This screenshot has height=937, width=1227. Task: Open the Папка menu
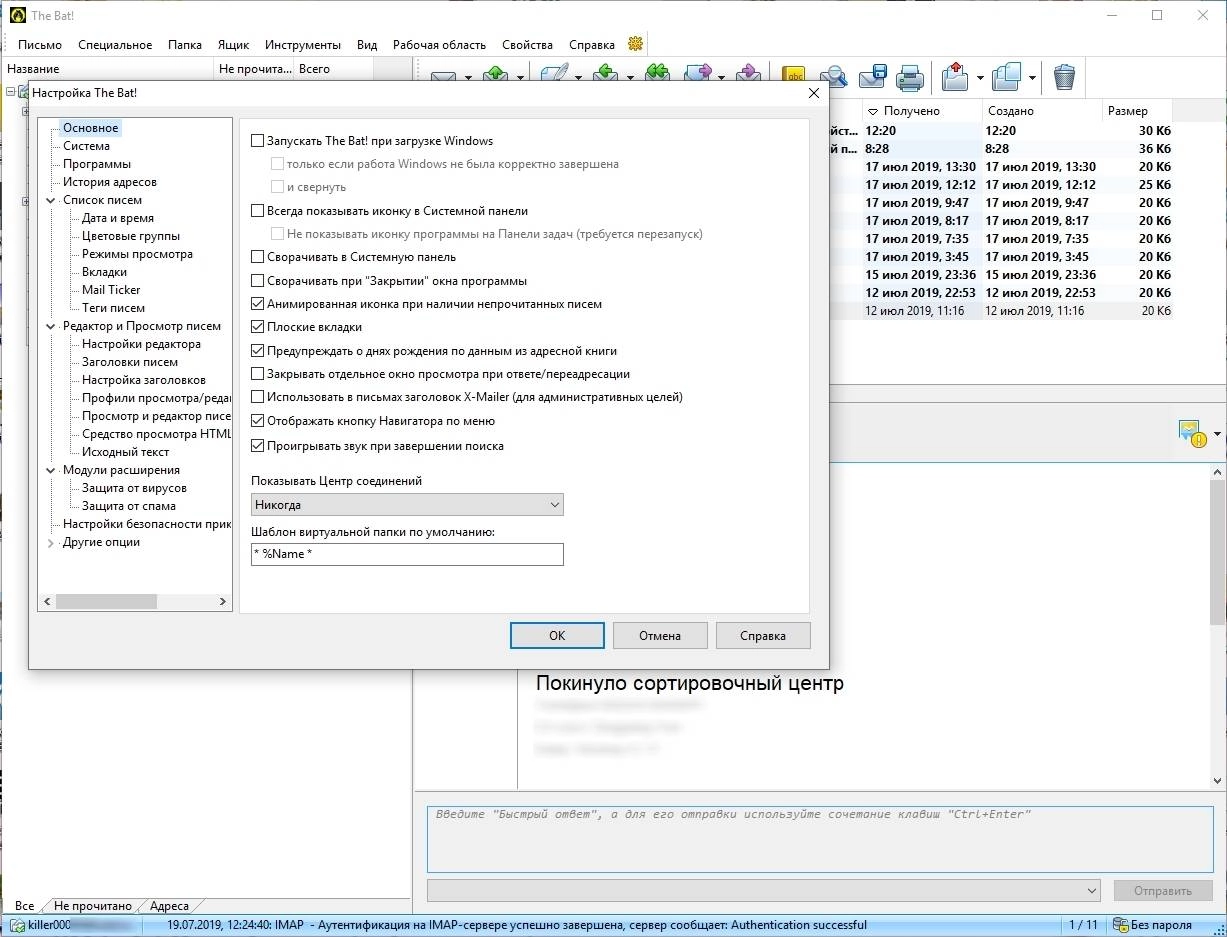pyautogui.click(x=185, y=45)
